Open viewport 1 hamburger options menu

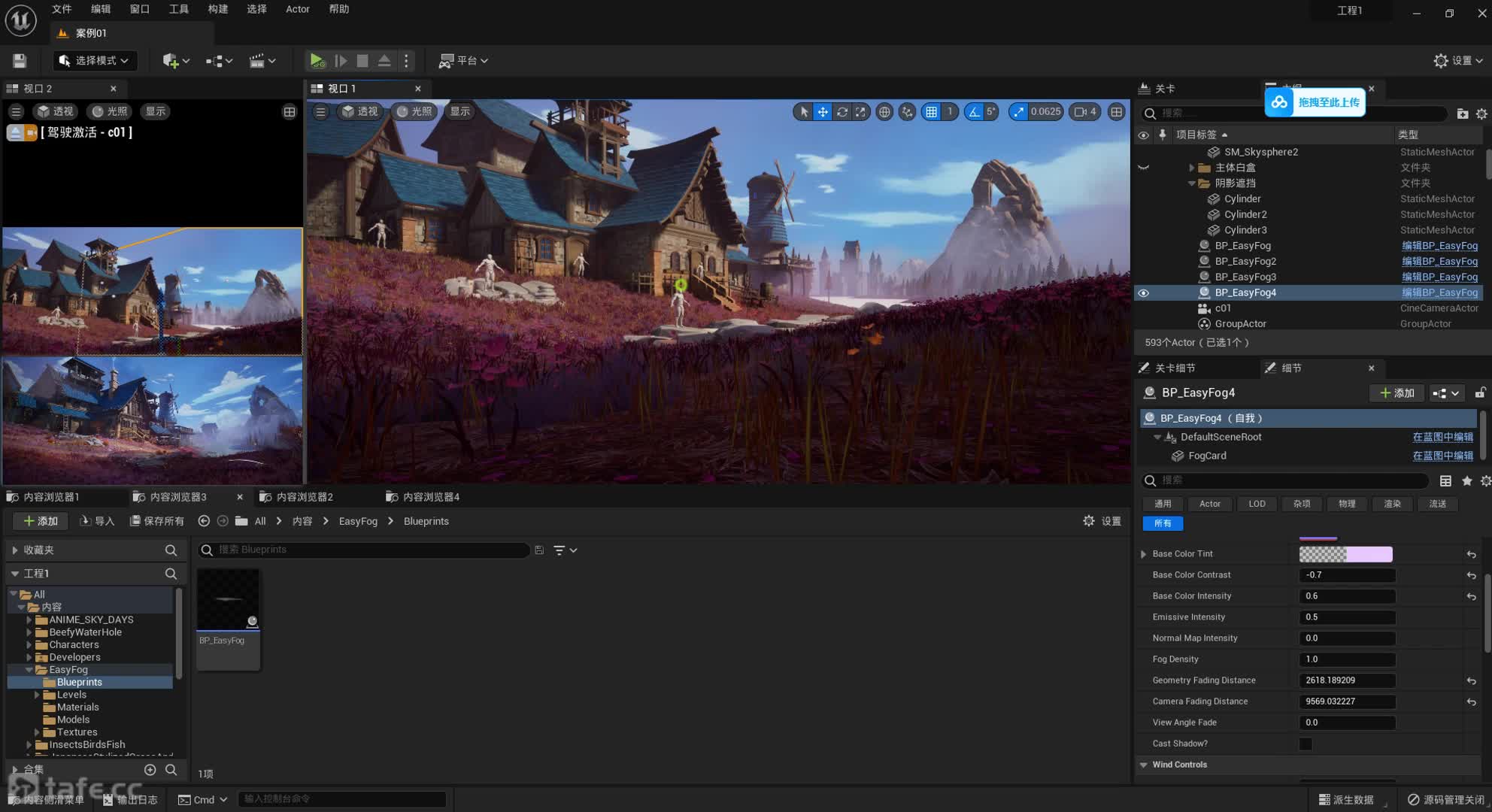(320, 111)
